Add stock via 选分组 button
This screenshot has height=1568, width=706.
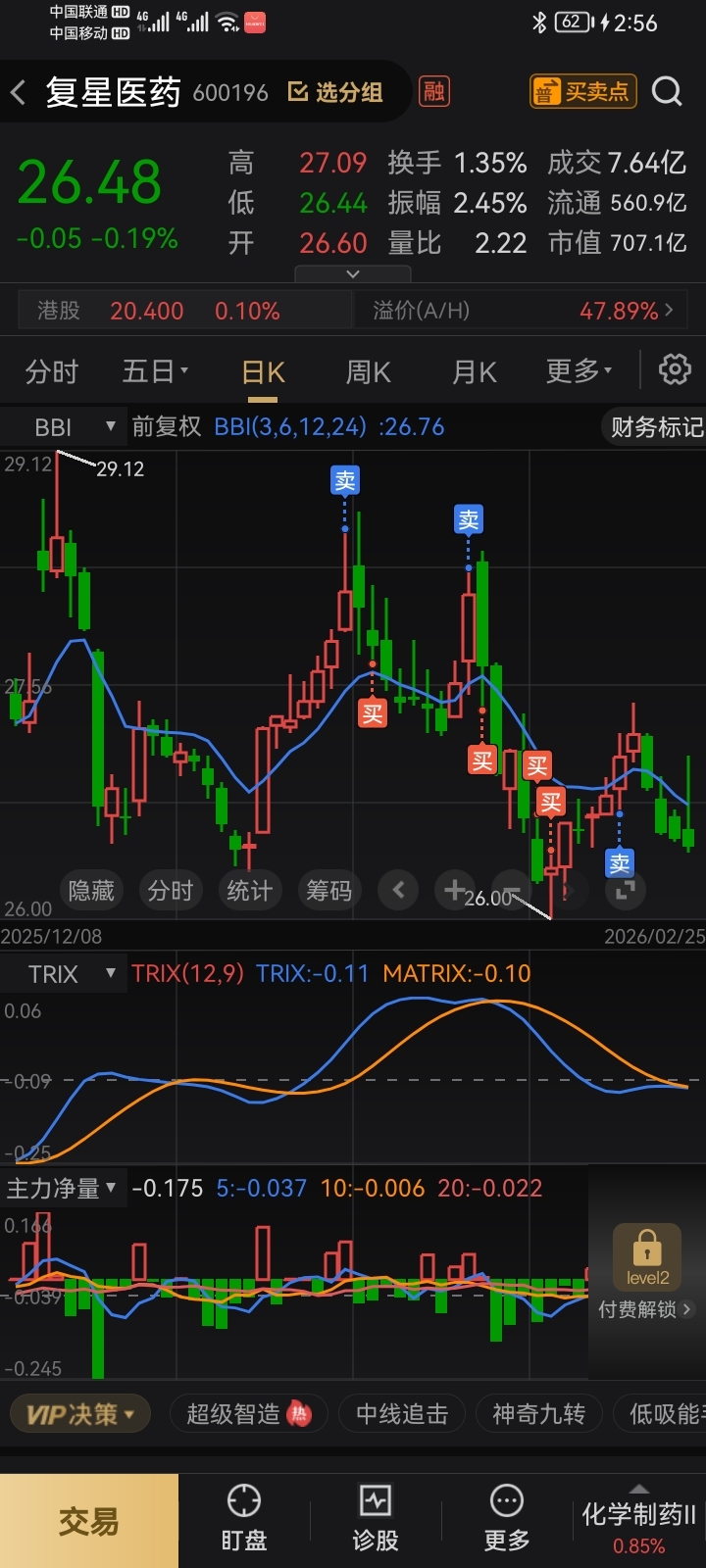pos(335,92)
